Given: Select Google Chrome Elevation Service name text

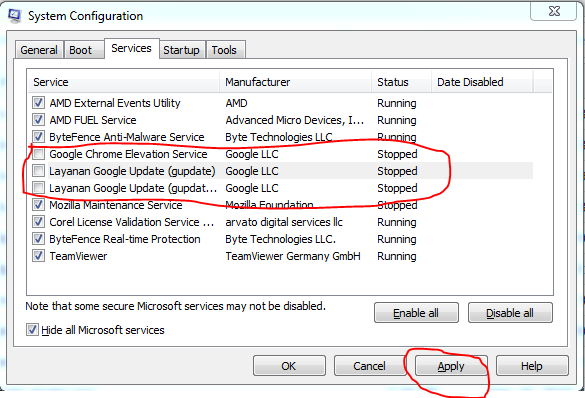Looking at the screenshot, I should [x=128, y=154].
